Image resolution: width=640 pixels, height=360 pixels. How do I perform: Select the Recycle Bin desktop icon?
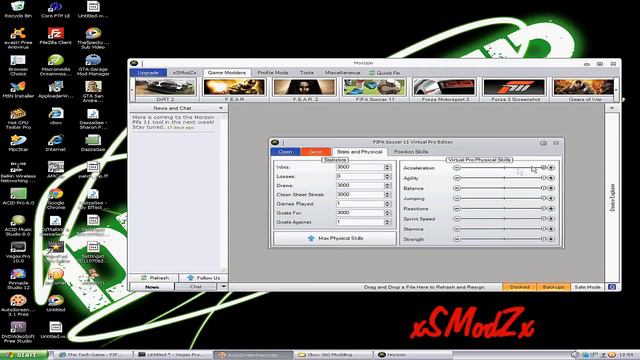pyautogui.click(x=18, y=10)
